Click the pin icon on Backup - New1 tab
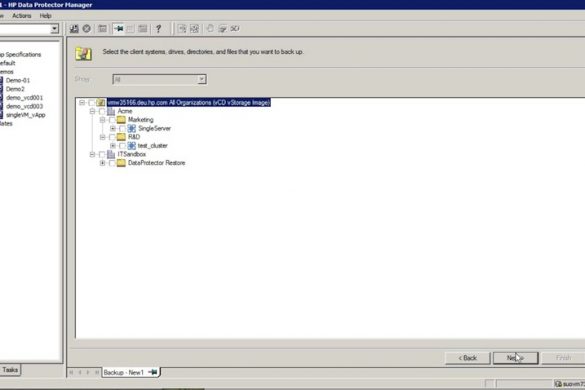The image size is (585, 390). click(x=153, y=372)
